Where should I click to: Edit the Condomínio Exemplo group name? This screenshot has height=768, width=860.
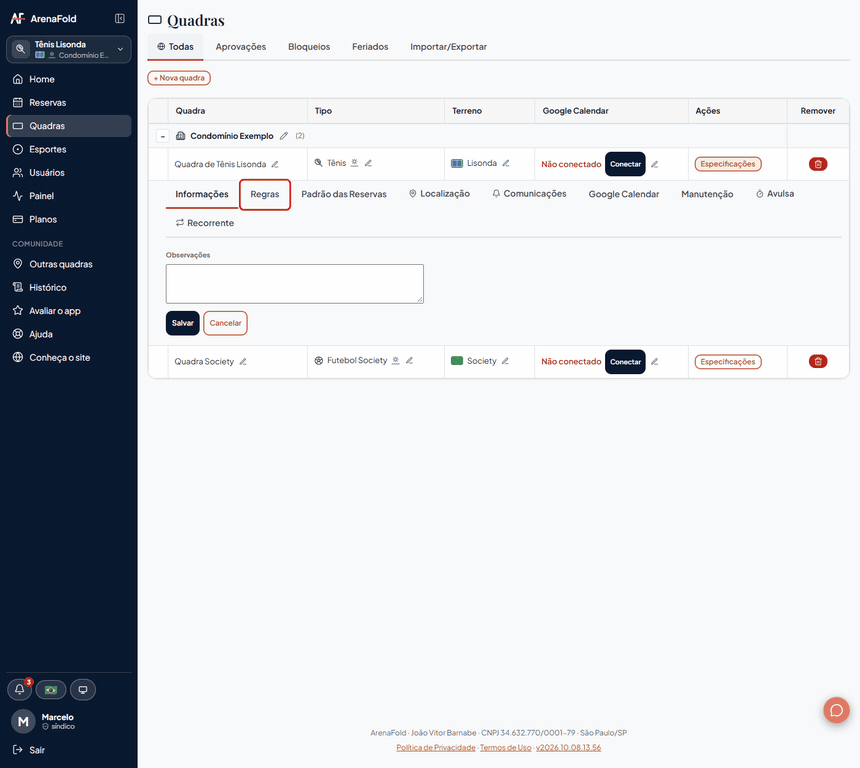tap(284, 136)
